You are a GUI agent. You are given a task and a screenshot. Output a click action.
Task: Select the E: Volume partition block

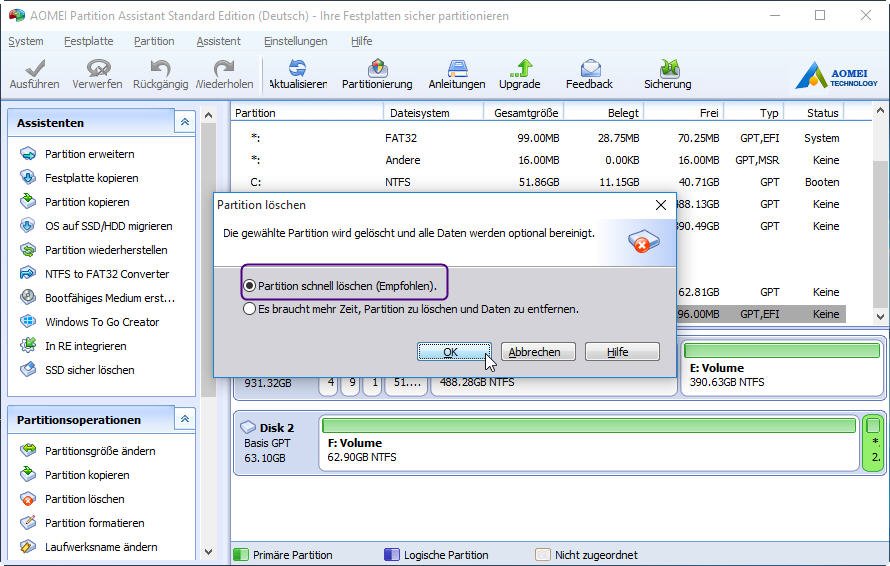(782, 367)
